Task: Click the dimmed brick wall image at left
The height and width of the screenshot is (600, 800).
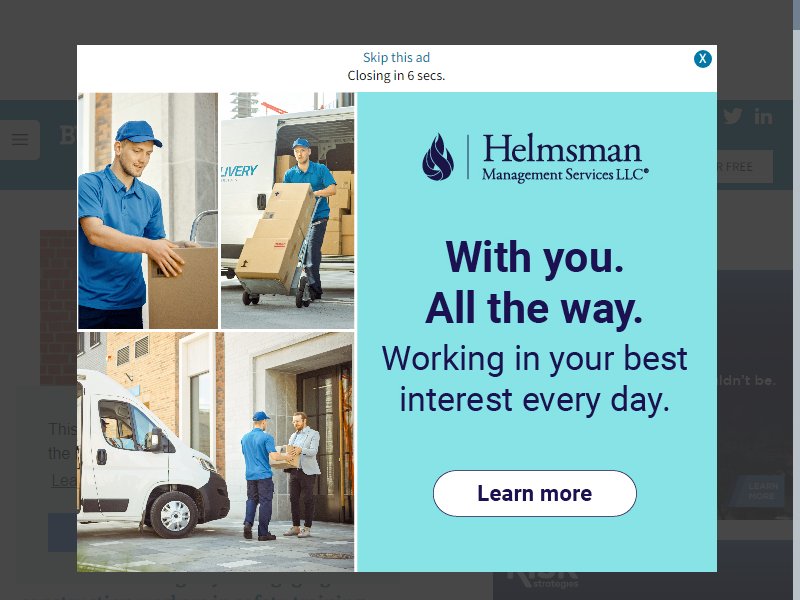Action: click(59, 308)
